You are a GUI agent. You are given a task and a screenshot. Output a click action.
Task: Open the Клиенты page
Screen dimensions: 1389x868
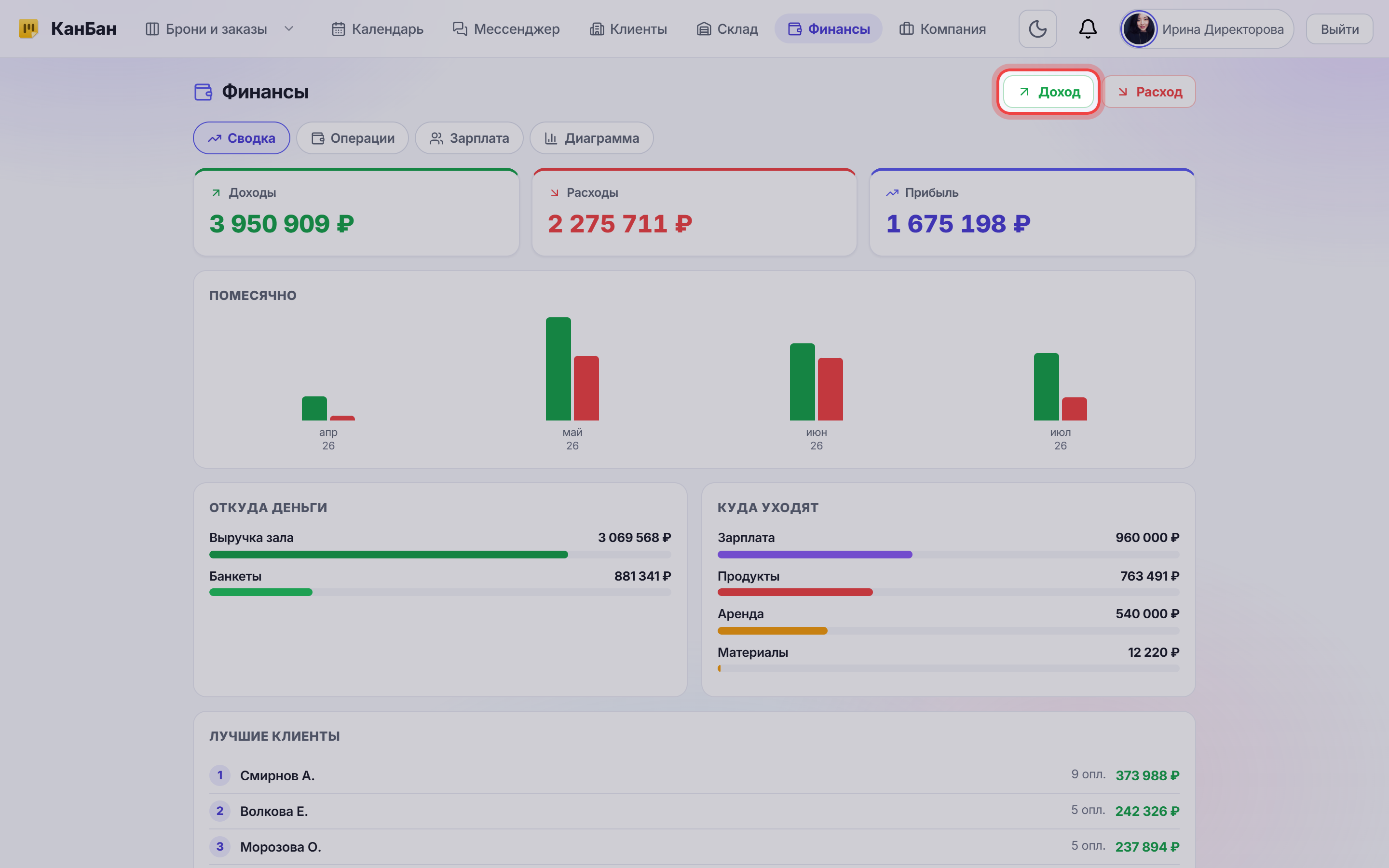click(x=628, y=29)
